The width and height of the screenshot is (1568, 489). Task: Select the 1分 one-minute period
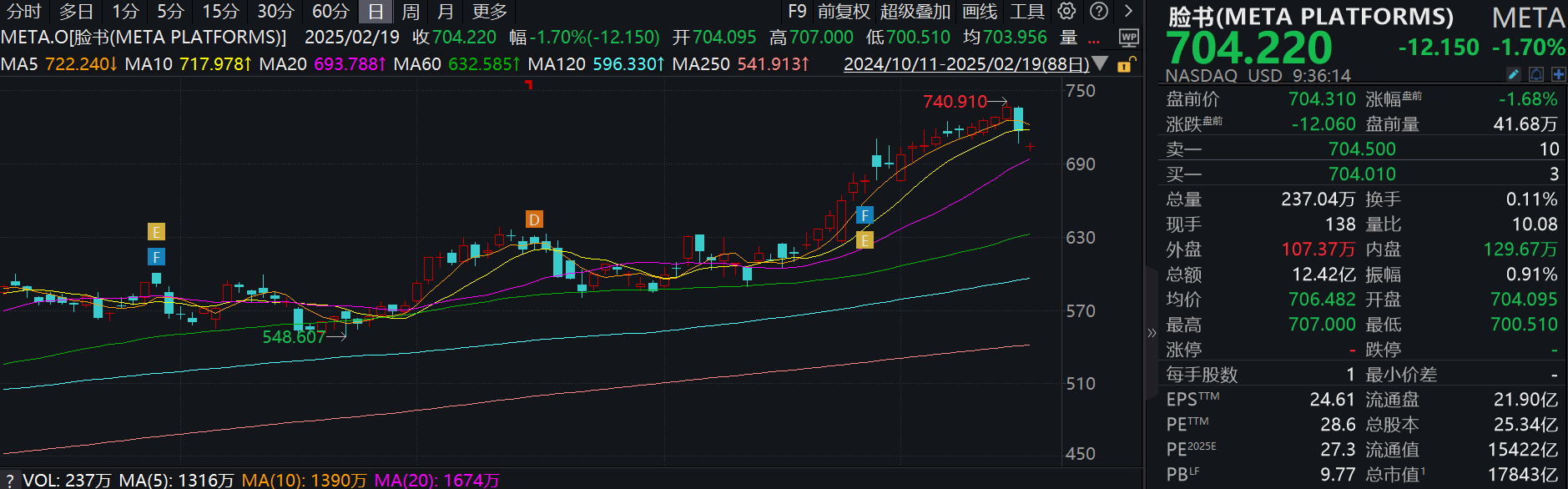click(x=125, y=12)
